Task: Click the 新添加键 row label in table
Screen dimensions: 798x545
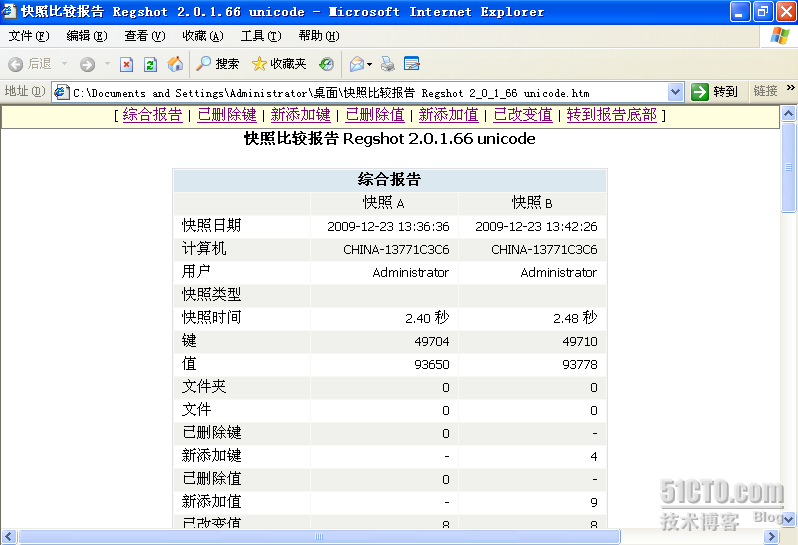Action: tap(212, 455)
